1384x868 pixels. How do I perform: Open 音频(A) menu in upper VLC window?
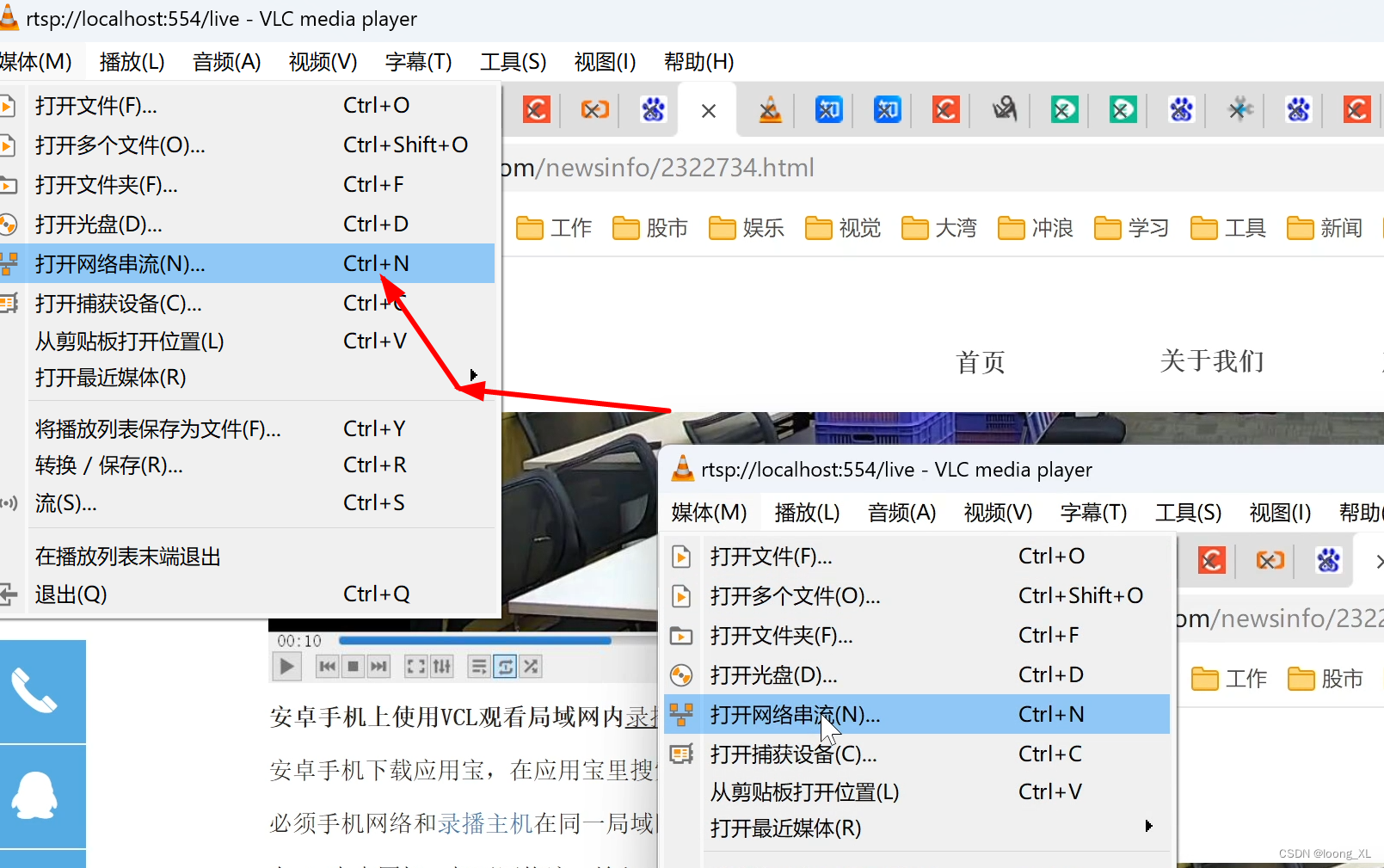pyautogui.click(x=226, y=62)
